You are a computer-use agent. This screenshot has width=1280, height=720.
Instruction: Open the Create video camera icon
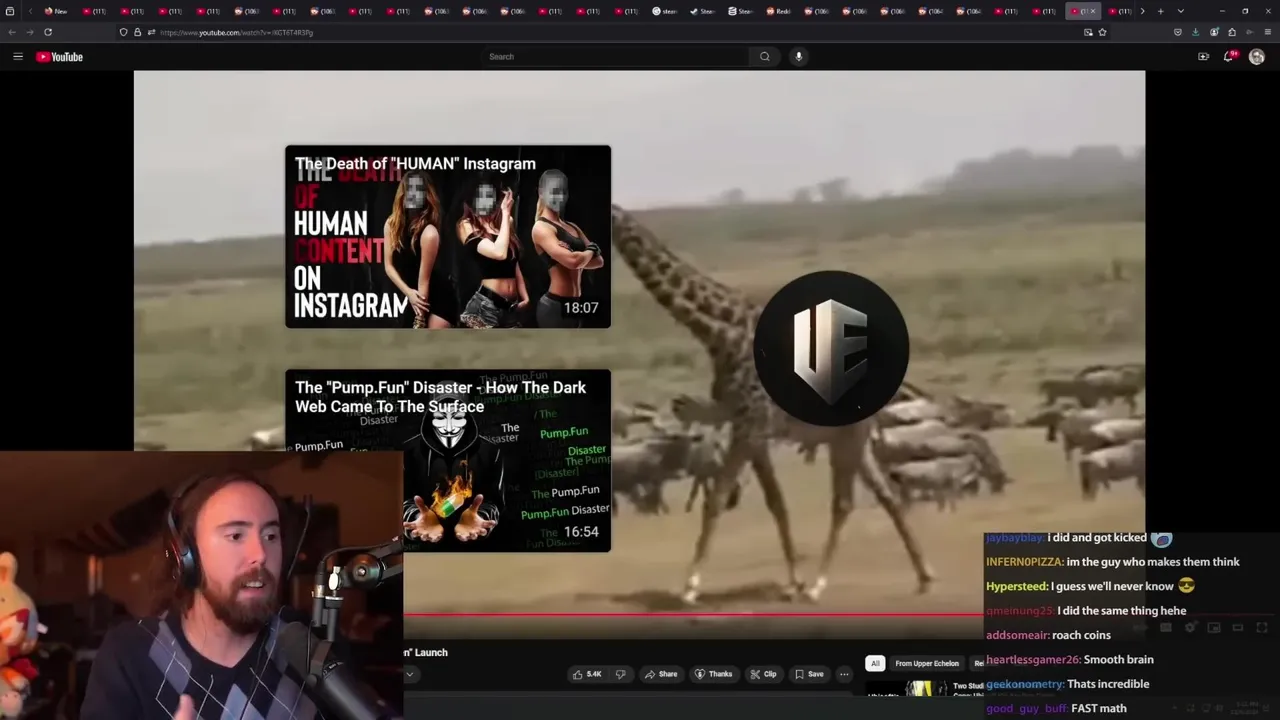point(1203,57)
